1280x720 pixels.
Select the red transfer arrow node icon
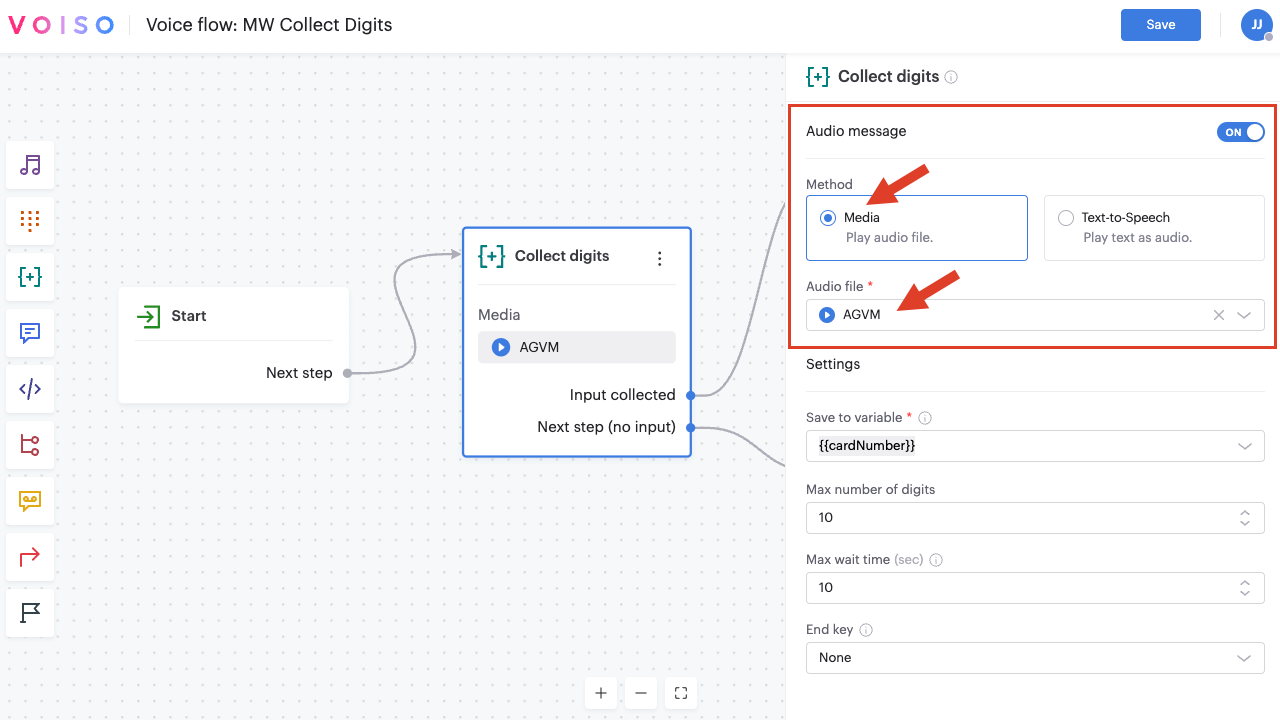30,557
